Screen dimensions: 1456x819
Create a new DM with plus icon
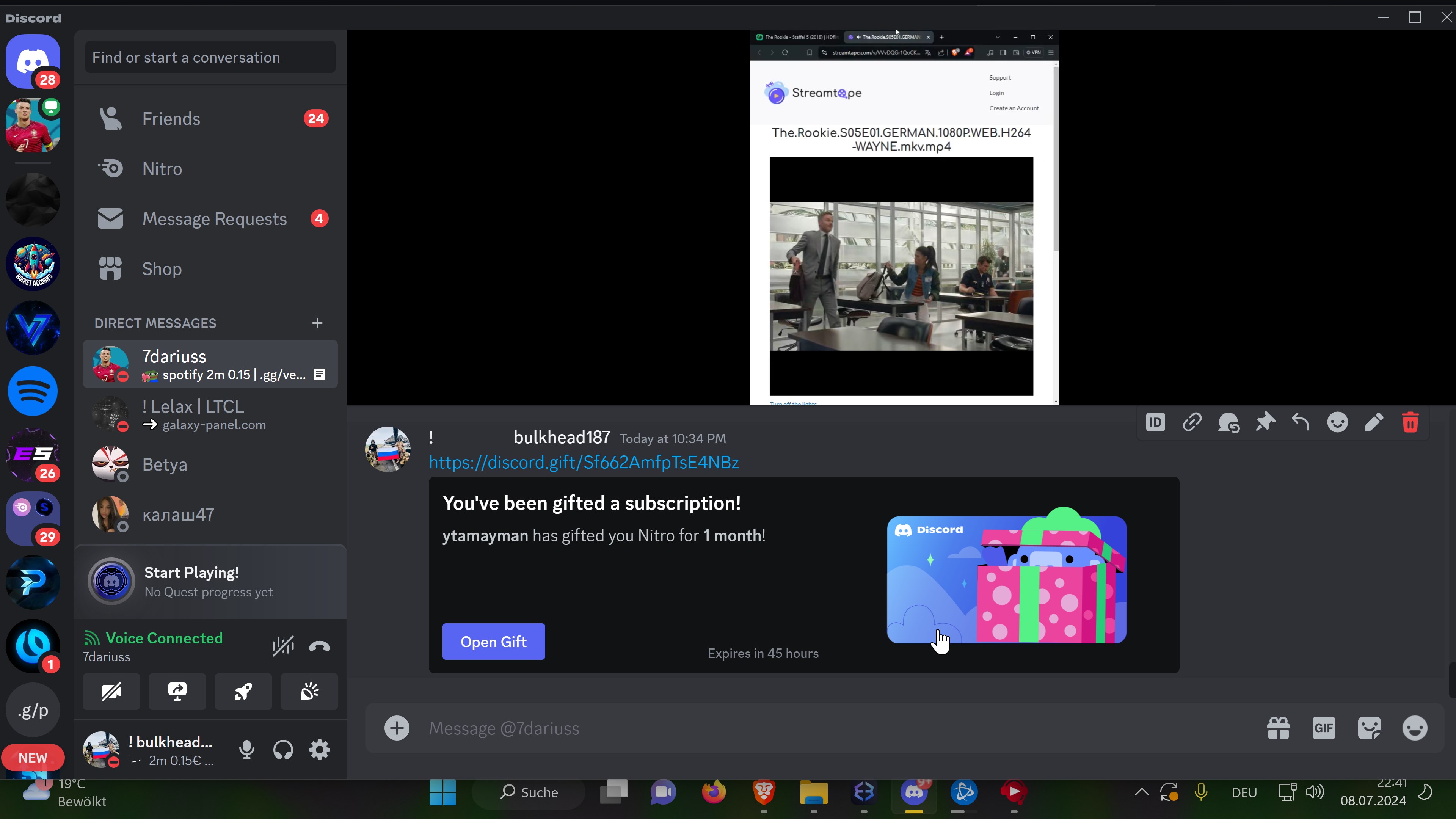point(317,323)
